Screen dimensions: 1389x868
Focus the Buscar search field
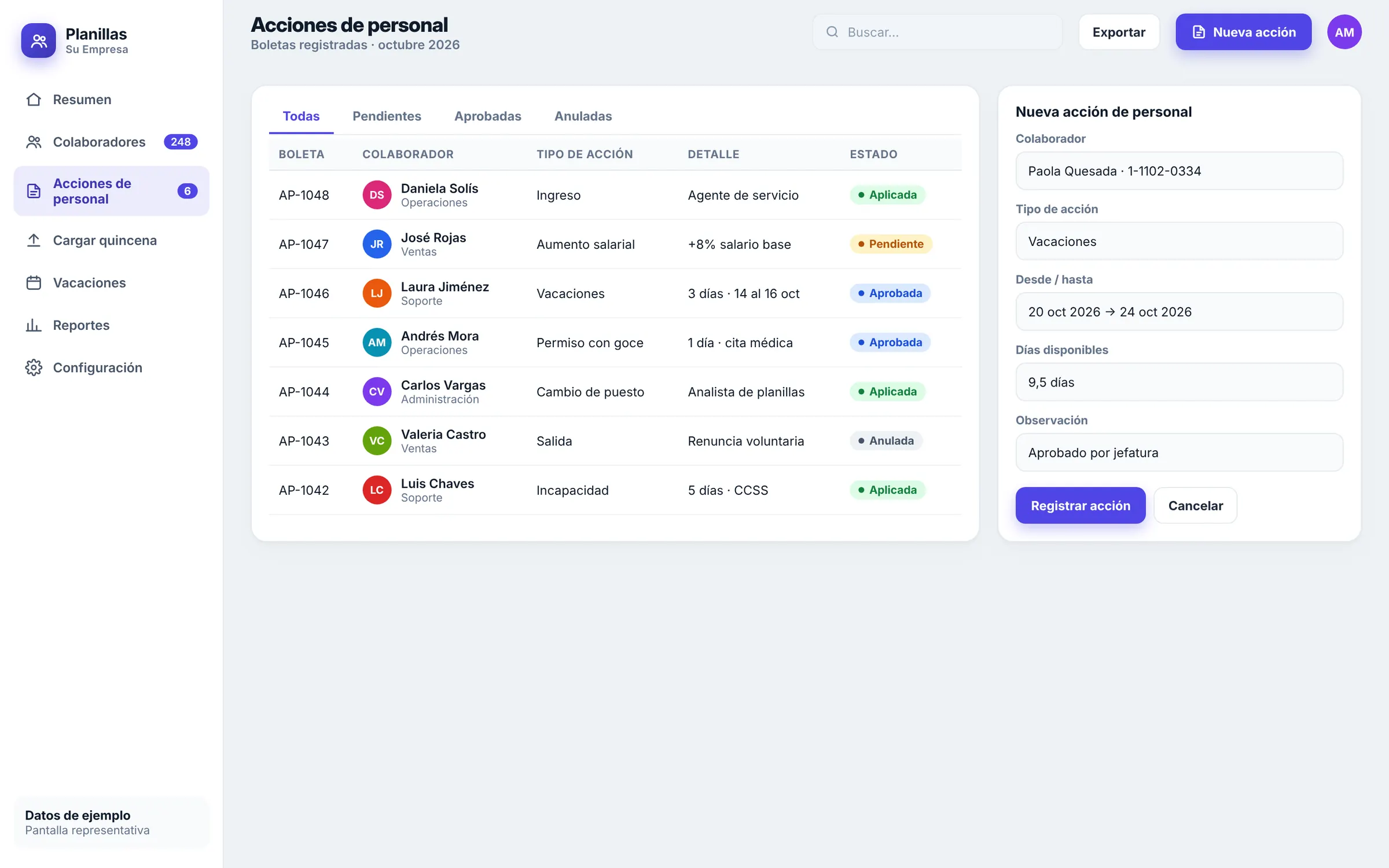click(x=937, y=32)
